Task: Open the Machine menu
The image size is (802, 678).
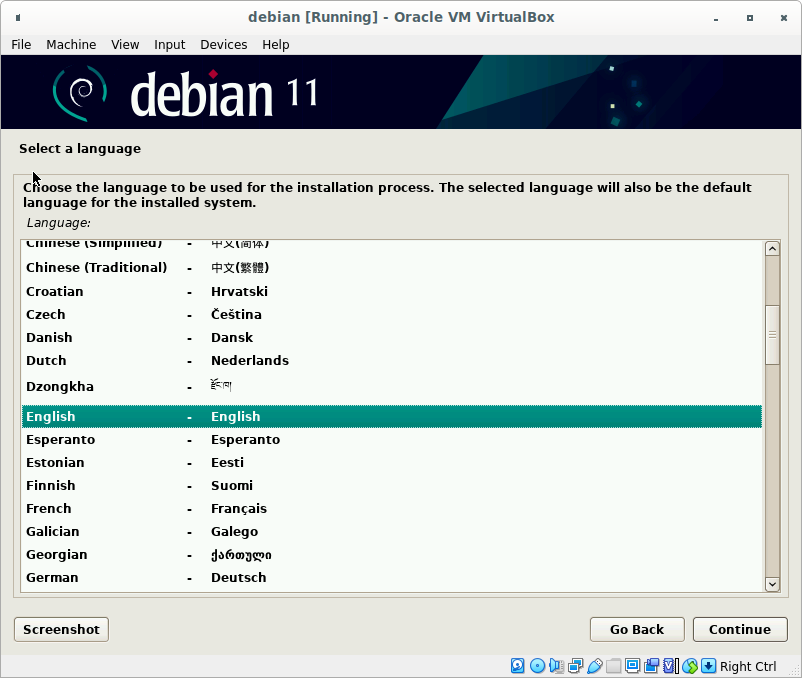Action: (x=71, y=44)
